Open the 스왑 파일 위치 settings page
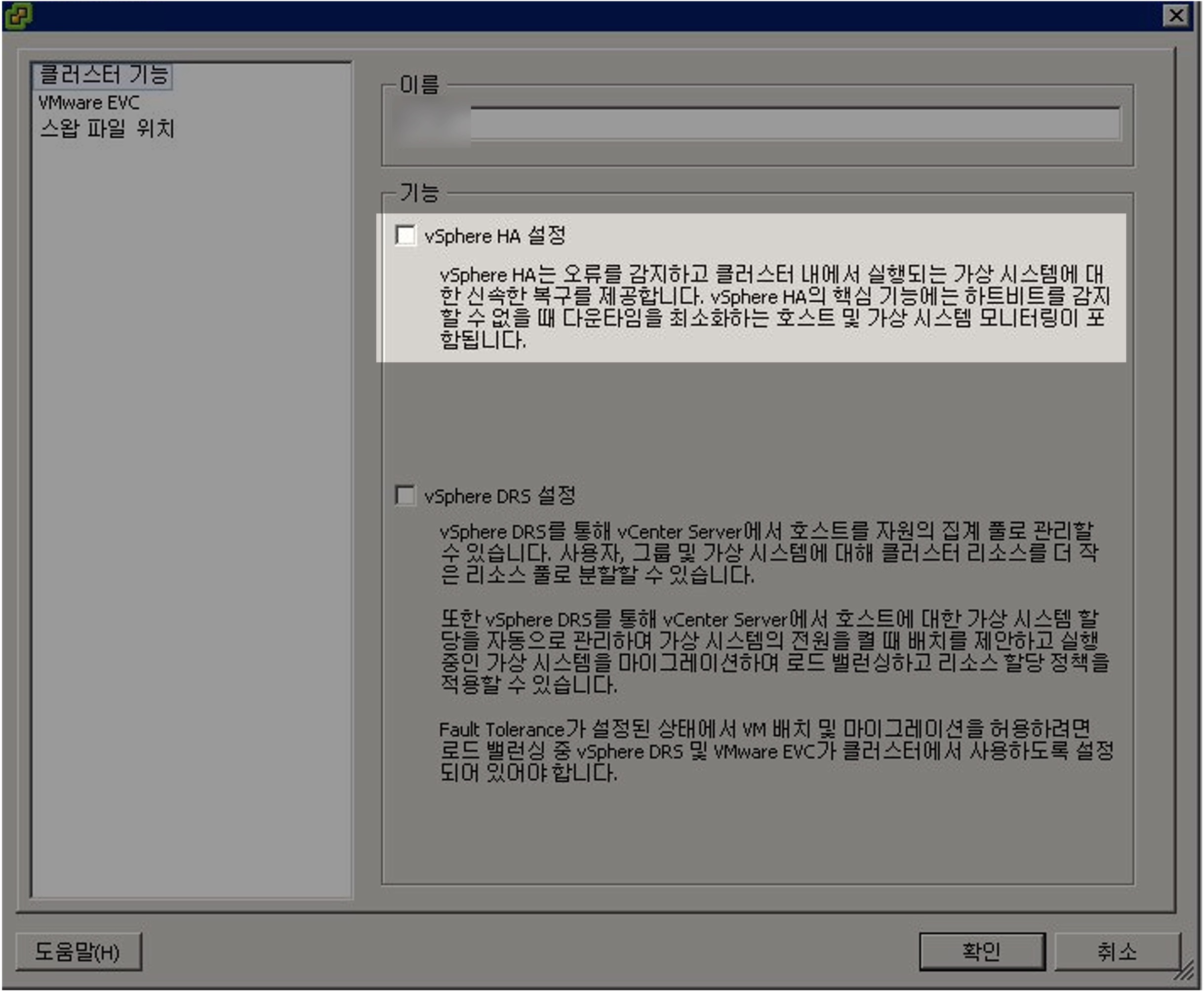 point(107,128)
